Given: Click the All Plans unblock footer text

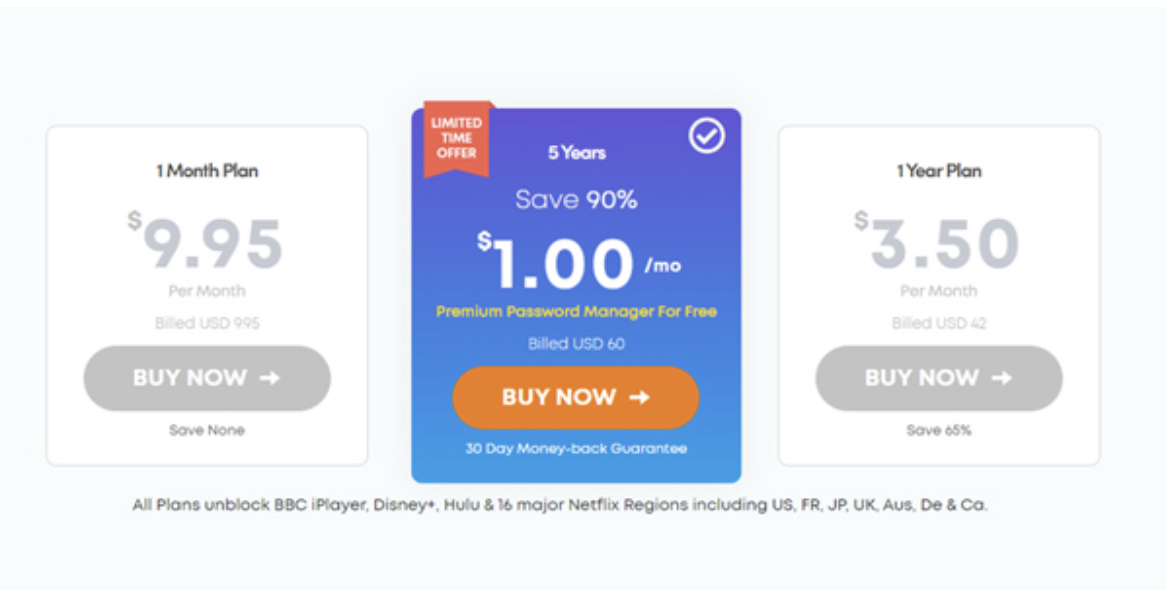Looking at the screenshot, I should (x=560, y=505).
